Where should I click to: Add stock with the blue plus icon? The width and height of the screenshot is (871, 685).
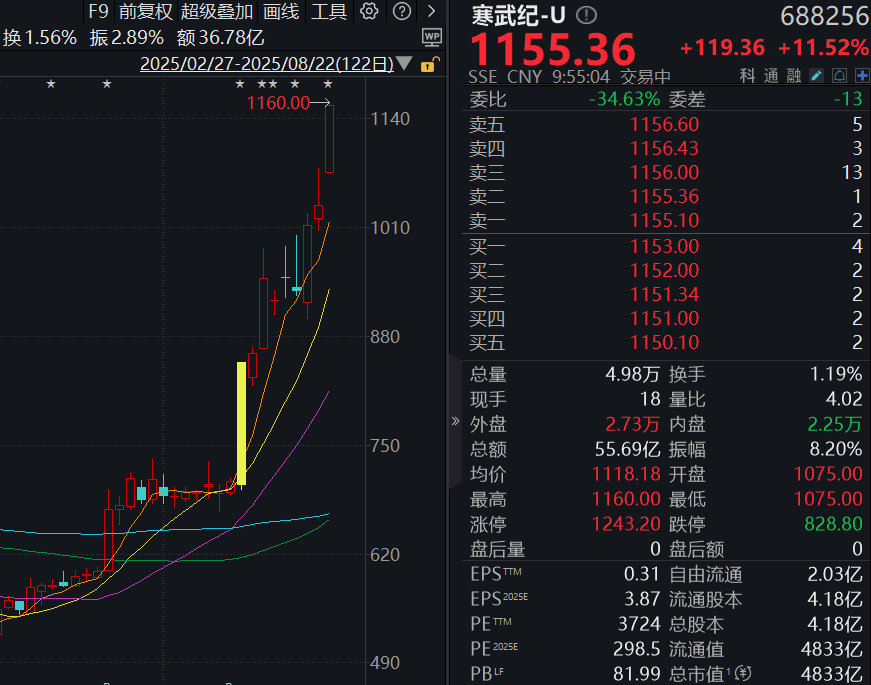pyautogui.click(x=862, y=76)
